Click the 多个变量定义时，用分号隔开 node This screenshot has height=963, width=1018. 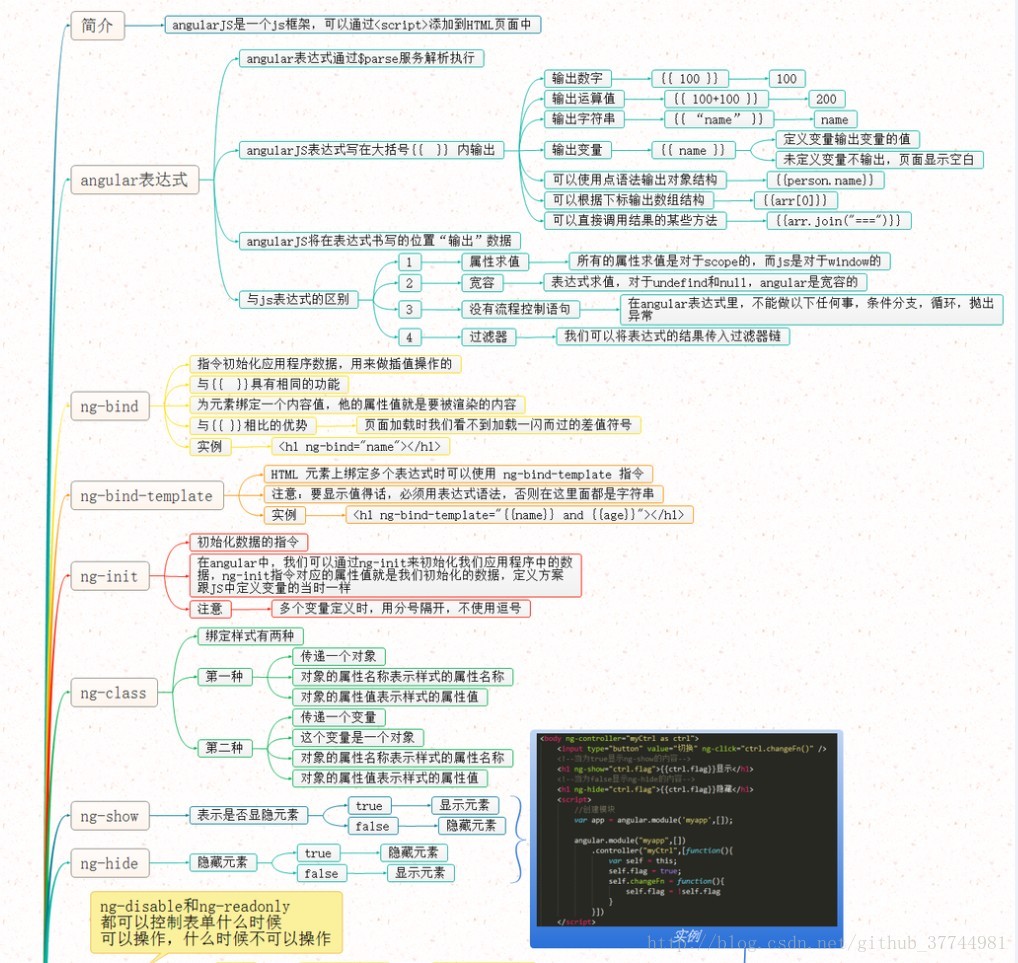click(x=401, y=608)
